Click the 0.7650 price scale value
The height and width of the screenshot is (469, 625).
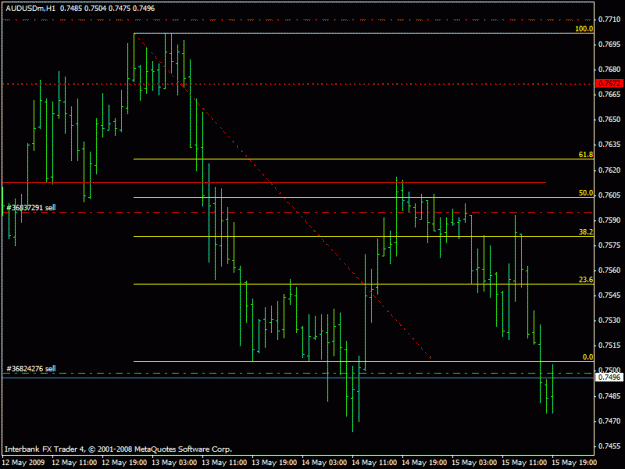tap(609, 120)
